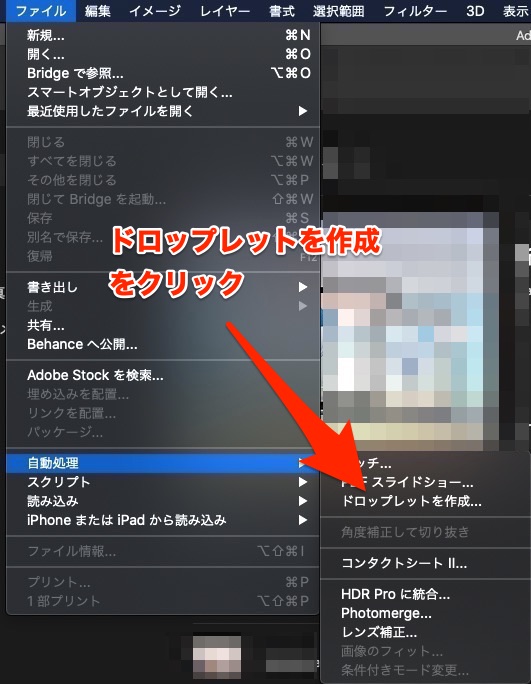Select Bridge で参照... menu entry

coord(163,73)
